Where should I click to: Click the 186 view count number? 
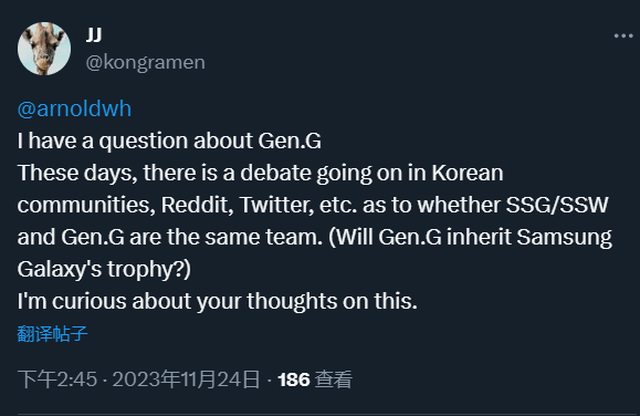coord(293,380)
